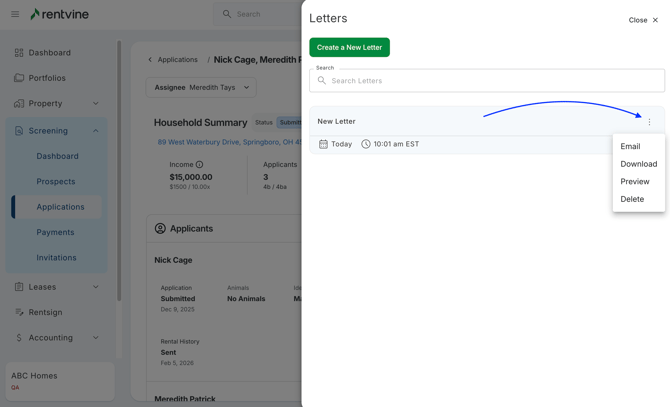Collapse the Screening sidebar section

click(96, 131)
